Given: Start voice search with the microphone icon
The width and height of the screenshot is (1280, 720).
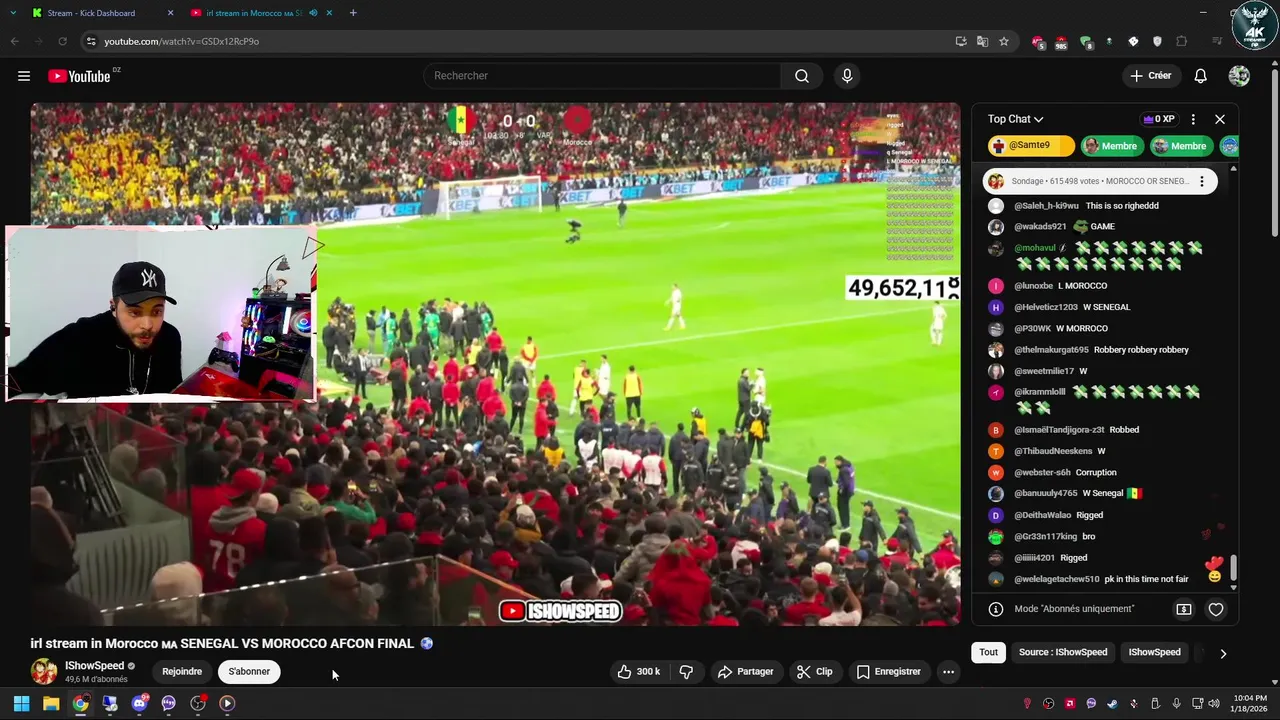Looking at the screenshot, I should [x=847, y=76].
